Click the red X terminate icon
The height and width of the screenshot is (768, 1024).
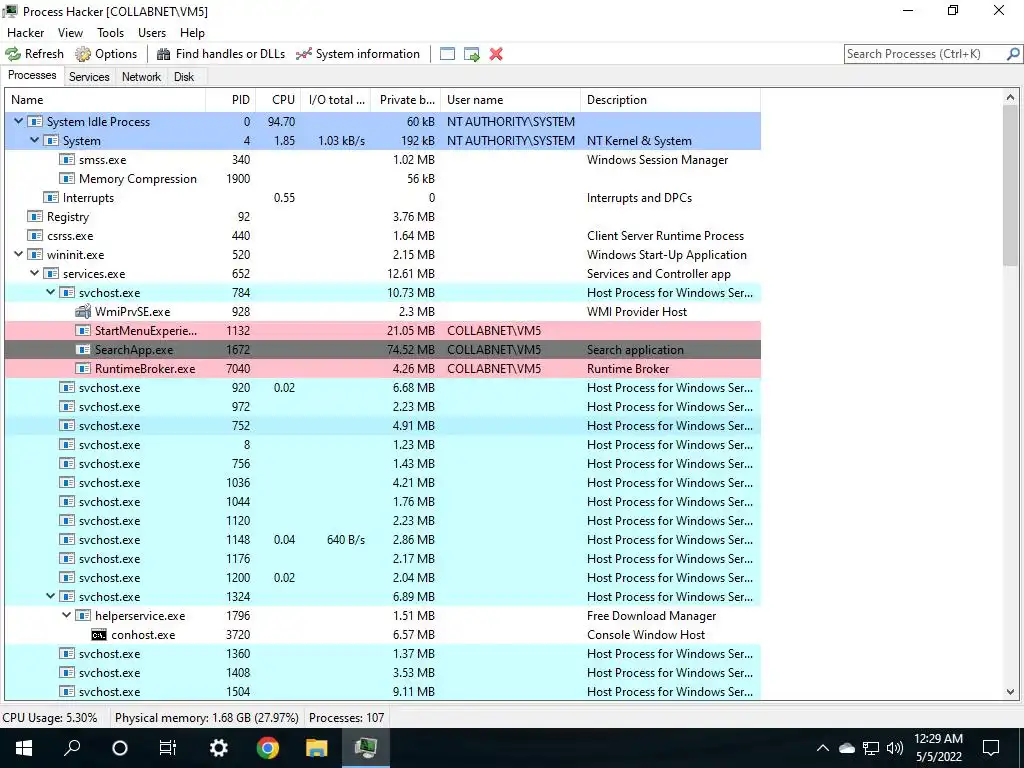coord(496,54)
